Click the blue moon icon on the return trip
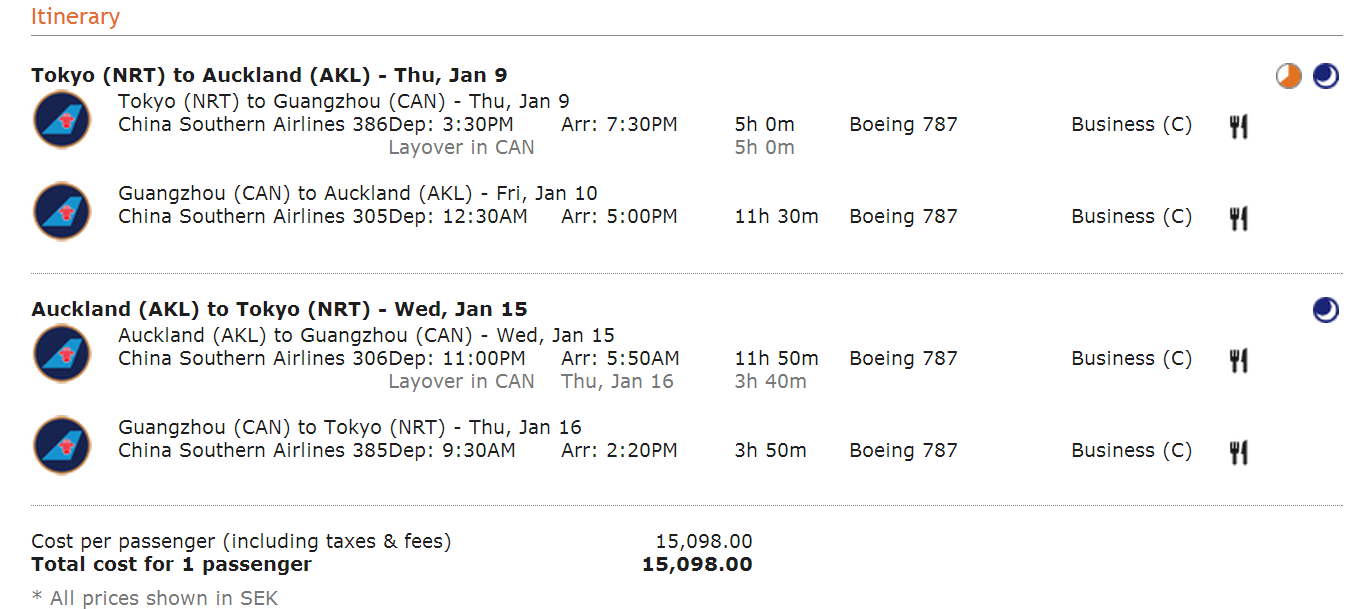 (1326, 310)
